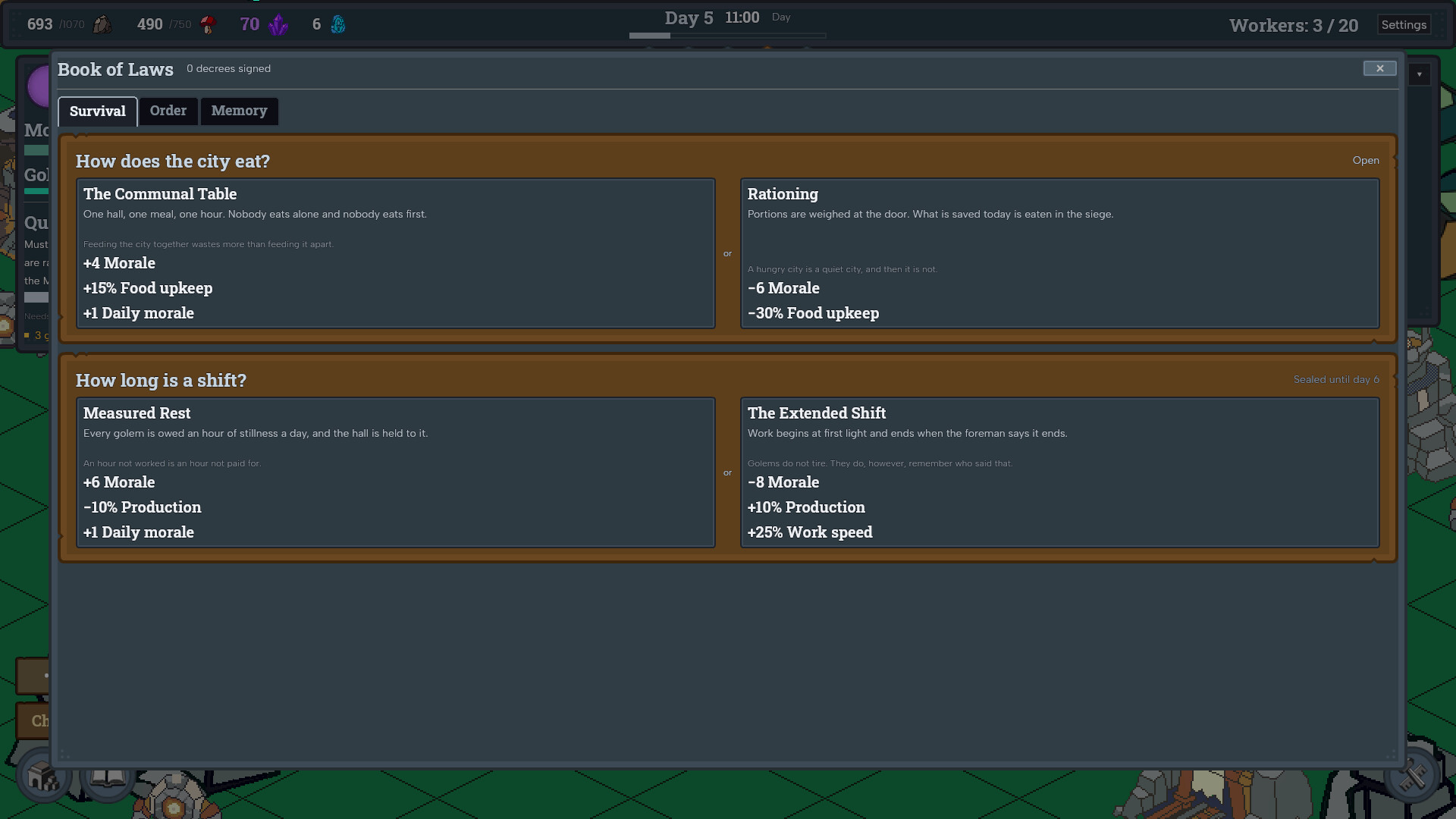Open the Settings button
Screen dimensions: 1456x819
pos(1404,24)
